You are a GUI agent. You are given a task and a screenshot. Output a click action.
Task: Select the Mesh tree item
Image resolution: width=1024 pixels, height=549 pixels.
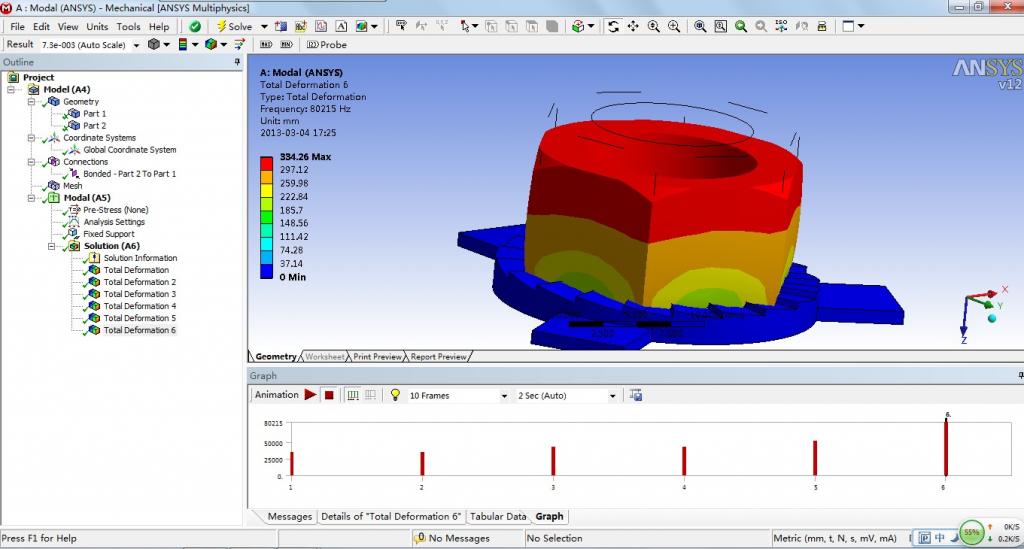tap(72, 185)
